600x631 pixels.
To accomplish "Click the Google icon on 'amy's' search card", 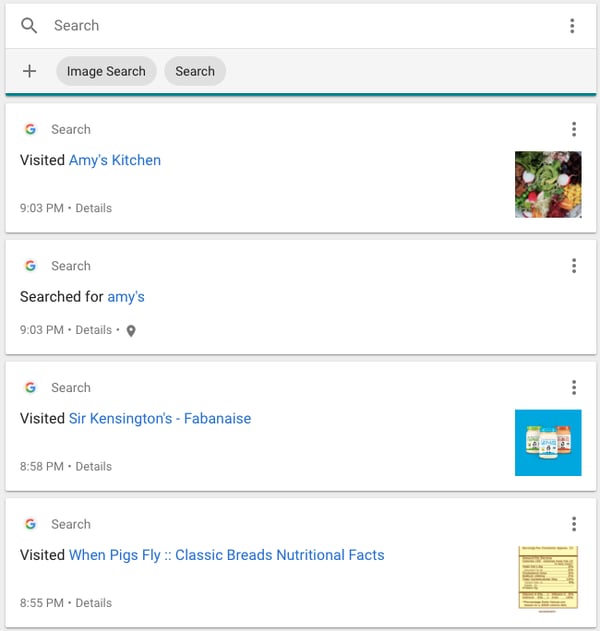I will (x=30, y=266).
